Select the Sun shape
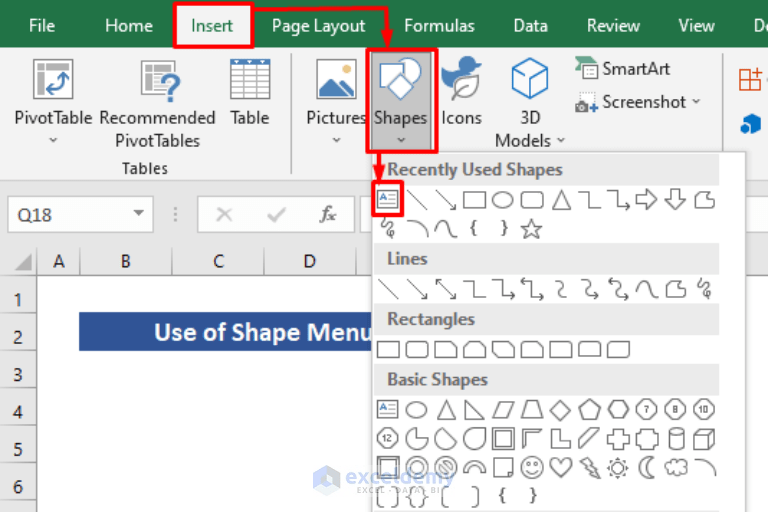768x512 pixels. tap(618, 468)
